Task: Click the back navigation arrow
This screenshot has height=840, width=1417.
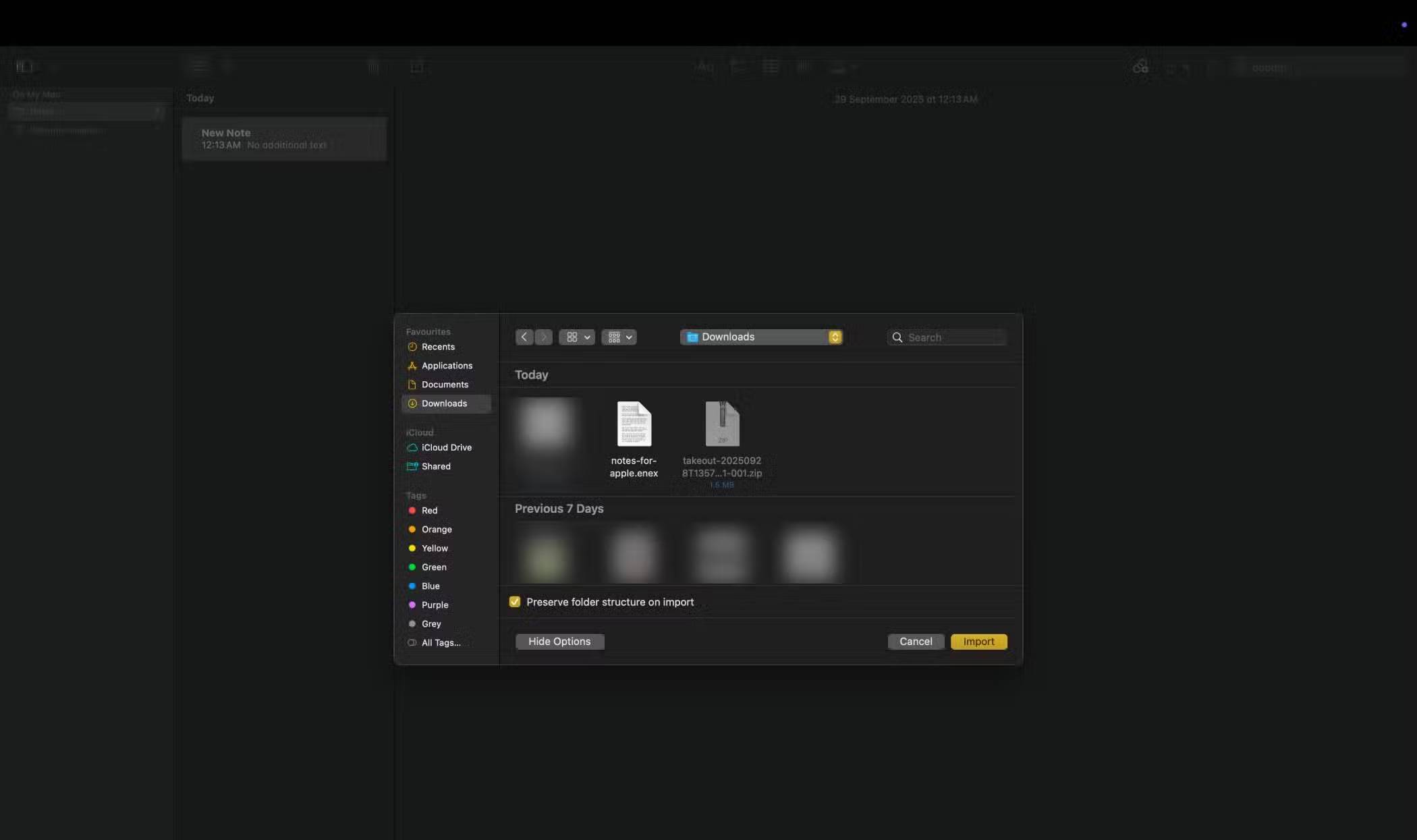Action: click(524, 337)
